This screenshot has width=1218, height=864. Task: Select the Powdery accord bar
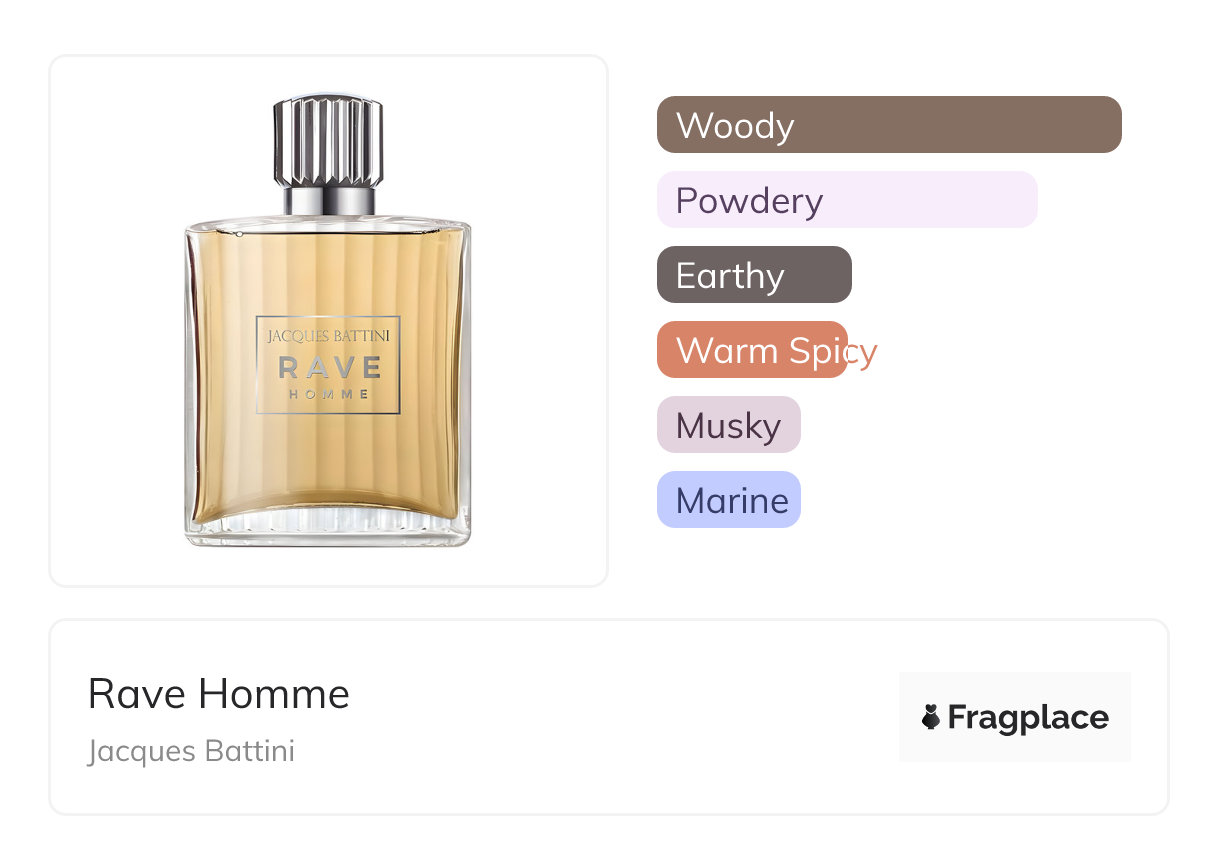click(847, 200)
